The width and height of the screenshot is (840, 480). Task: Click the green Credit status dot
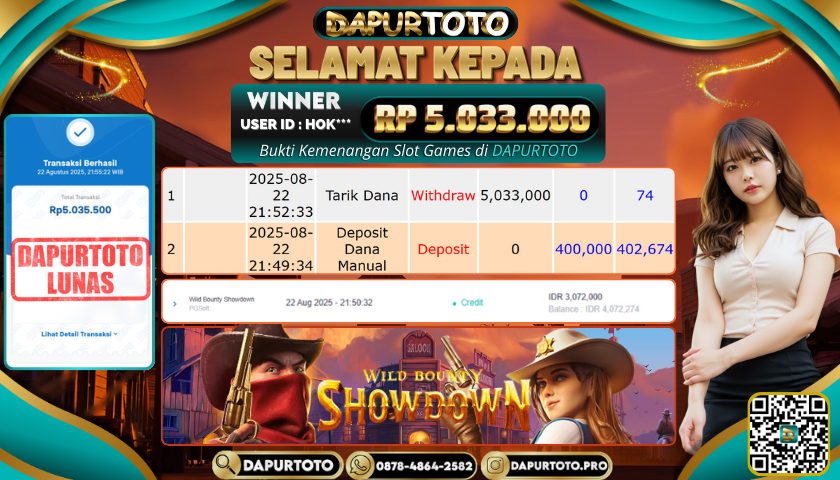(x=454, y=303)
